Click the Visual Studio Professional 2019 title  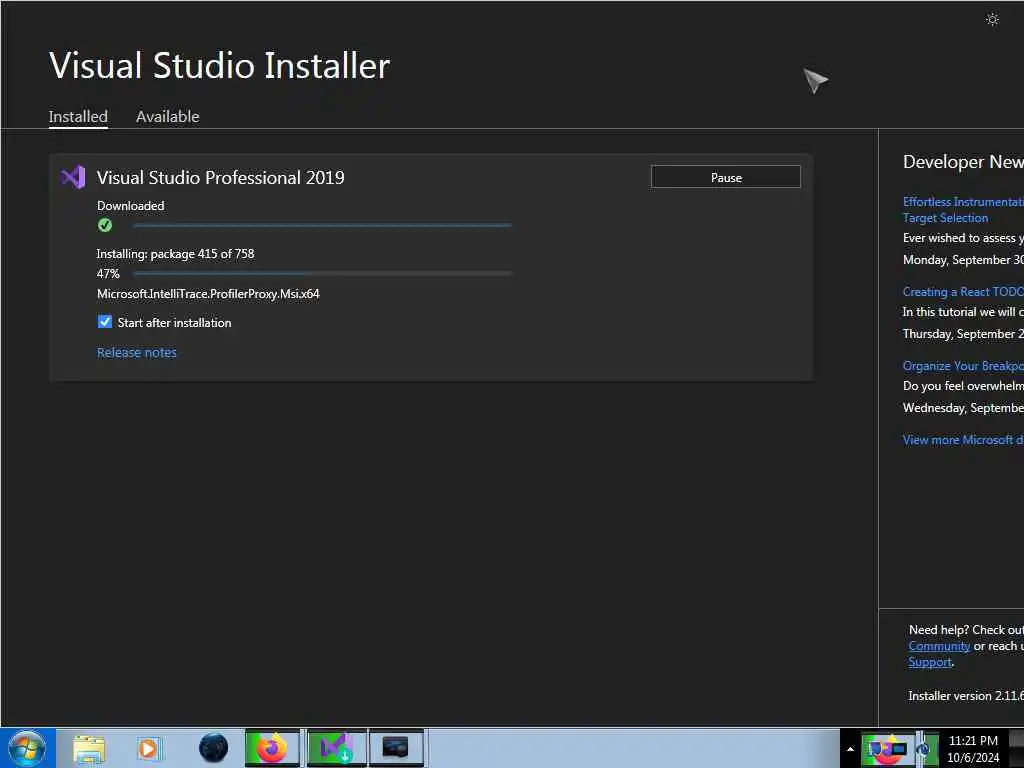point(221,178)
